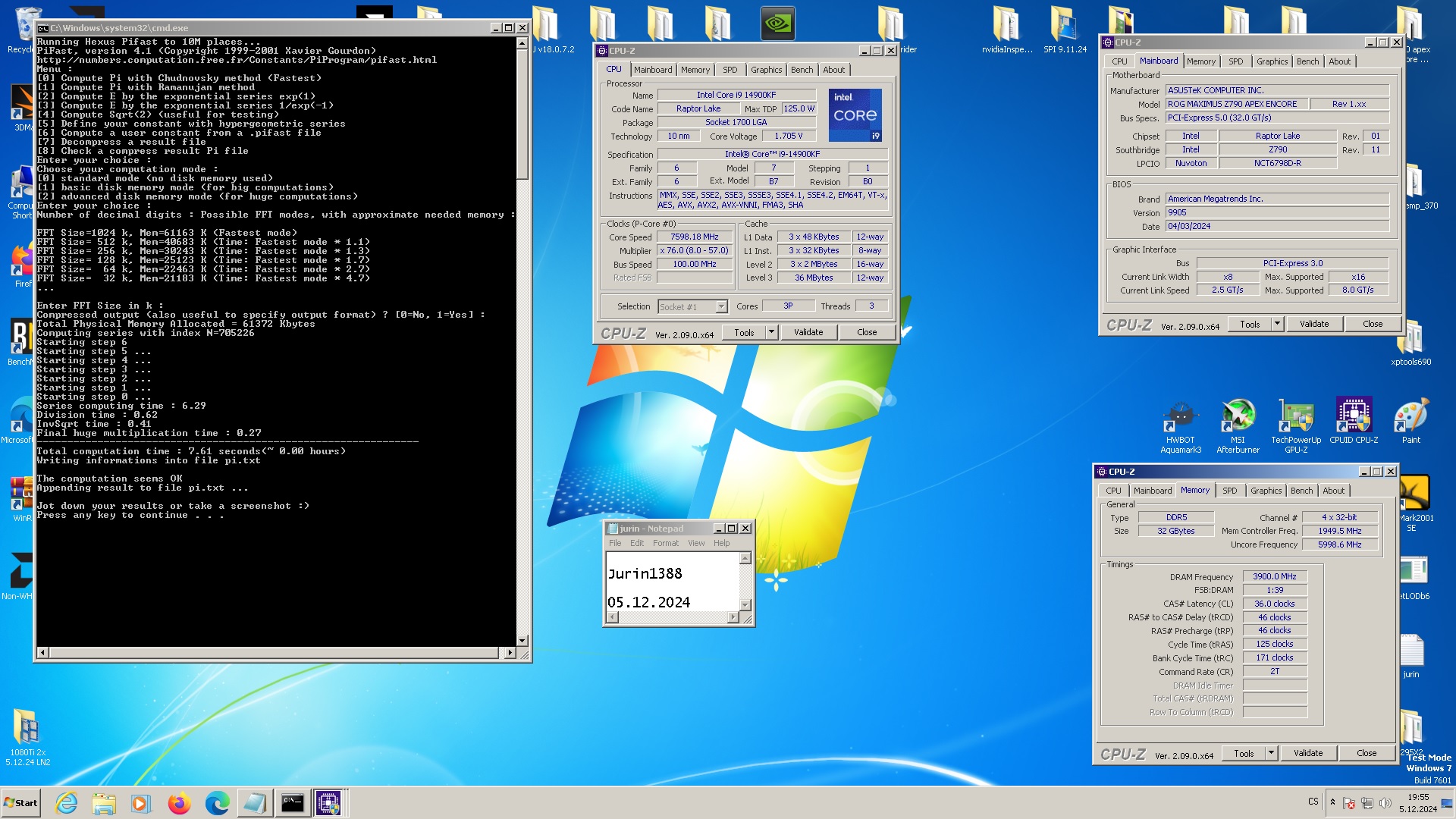Open Windows Explorer from the taskbar
The height and width of the screenshot is (819, 1456).
[x=104, y=803]
